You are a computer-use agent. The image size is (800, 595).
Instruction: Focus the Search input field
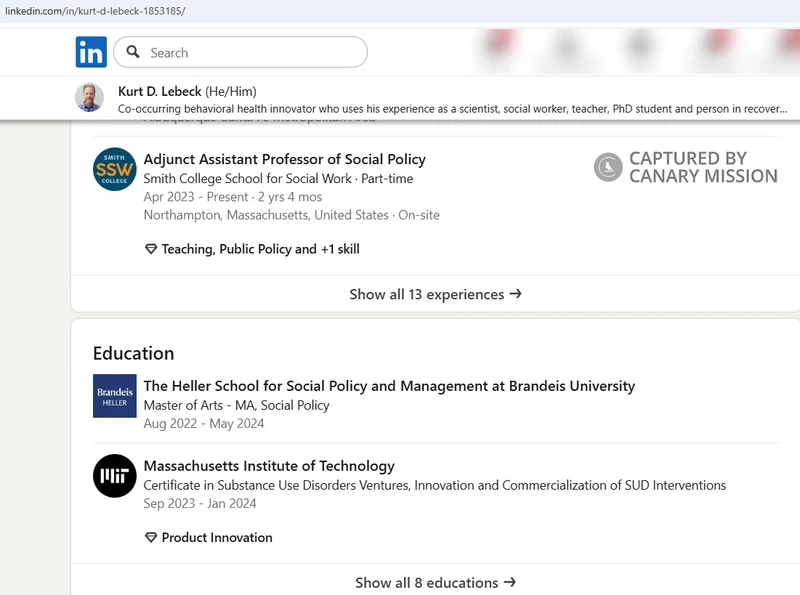tap(240, 52)
